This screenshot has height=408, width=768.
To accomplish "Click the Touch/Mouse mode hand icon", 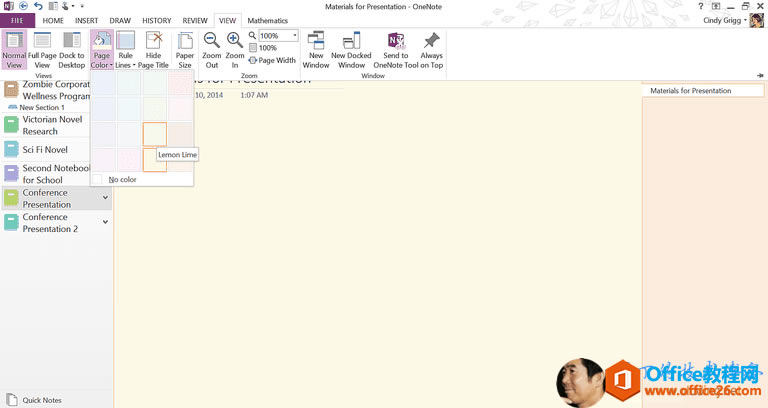I will click(x=66, y=6).
